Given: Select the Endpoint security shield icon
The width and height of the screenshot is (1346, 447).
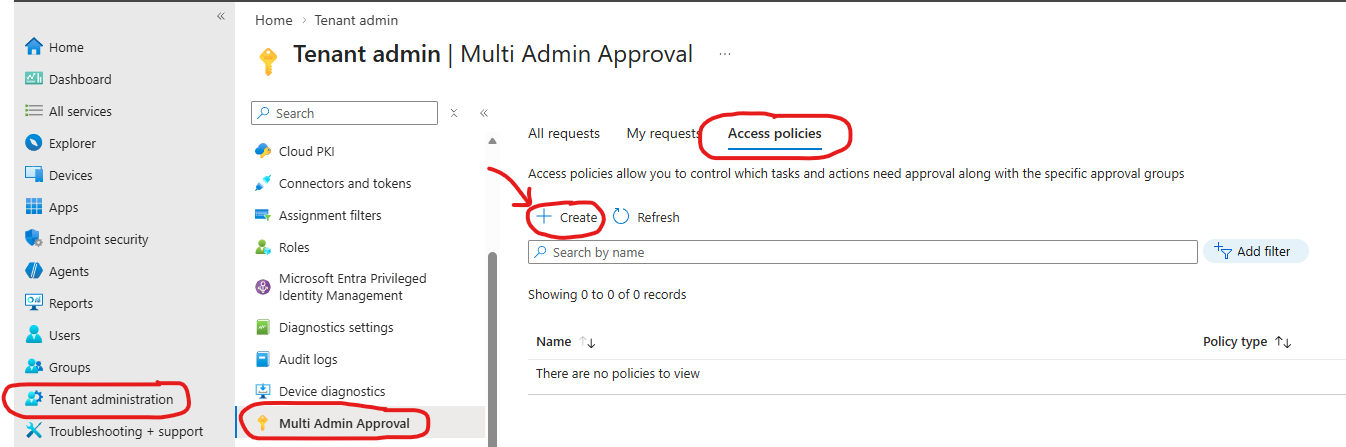Looking at the screenshot, I should pos(34,239).
